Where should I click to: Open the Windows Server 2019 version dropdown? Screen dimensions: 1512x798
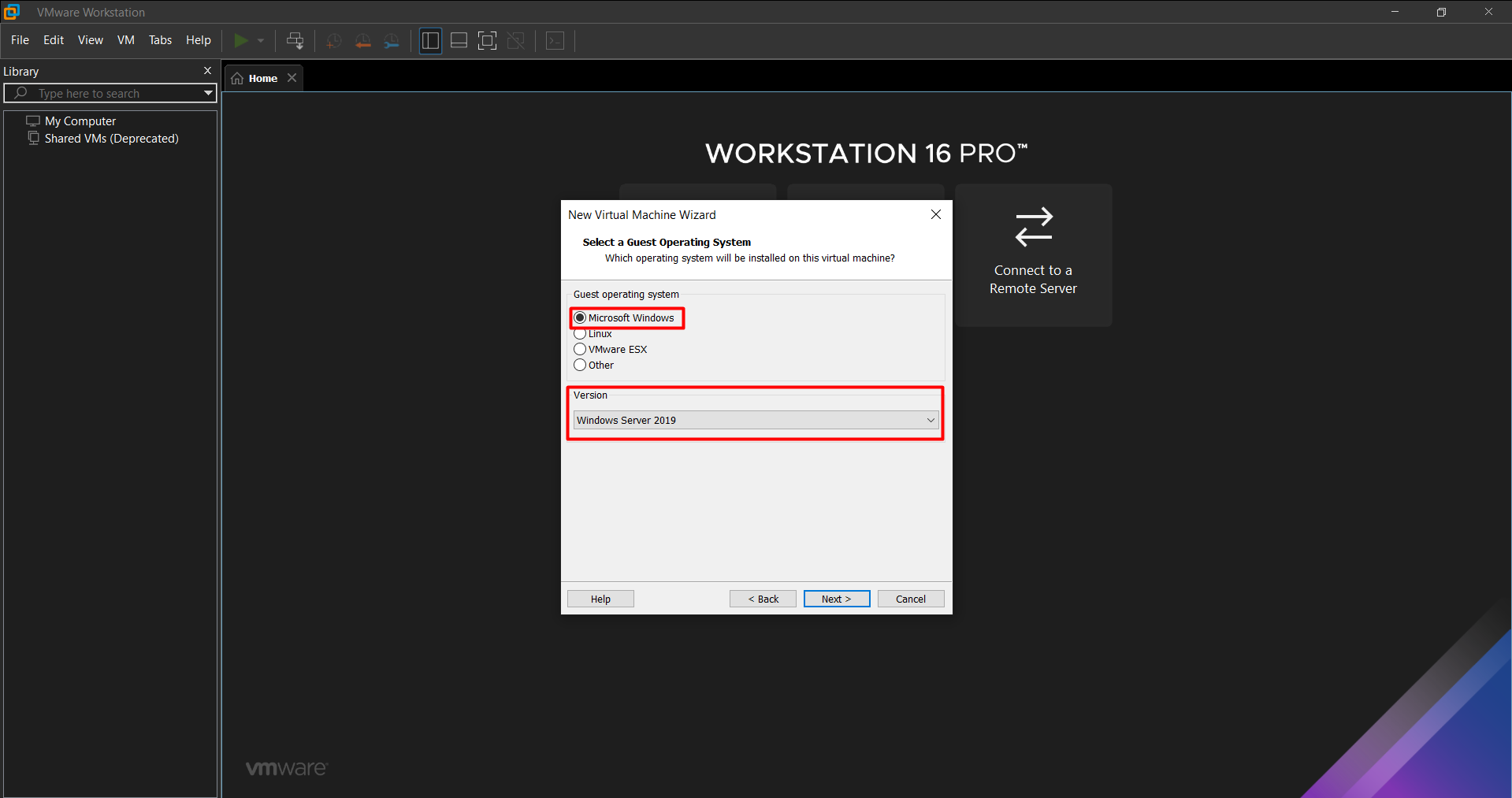[756, 420]
